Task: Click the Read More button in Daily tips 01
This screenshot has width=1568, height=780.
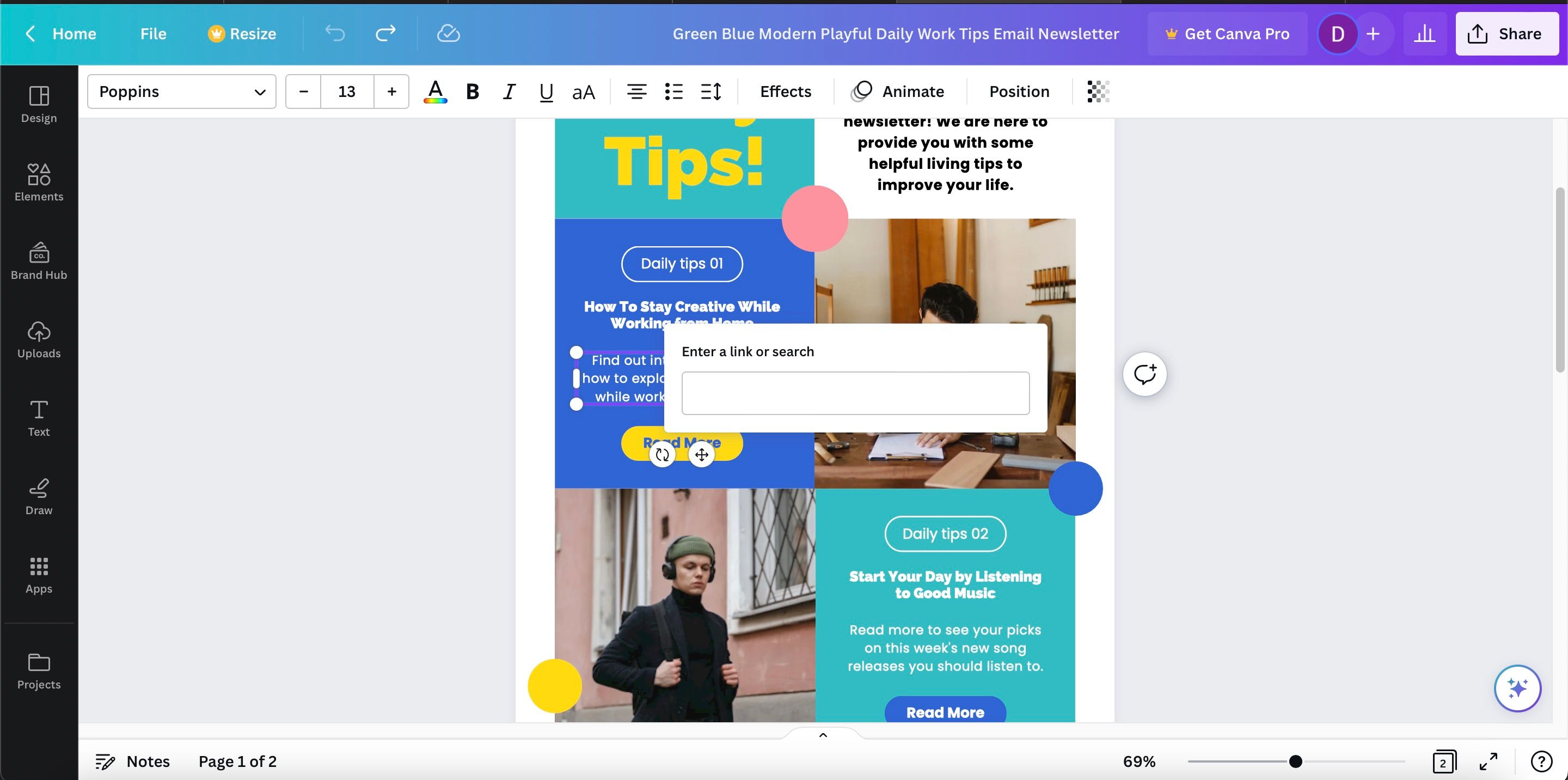Action: 681,444
